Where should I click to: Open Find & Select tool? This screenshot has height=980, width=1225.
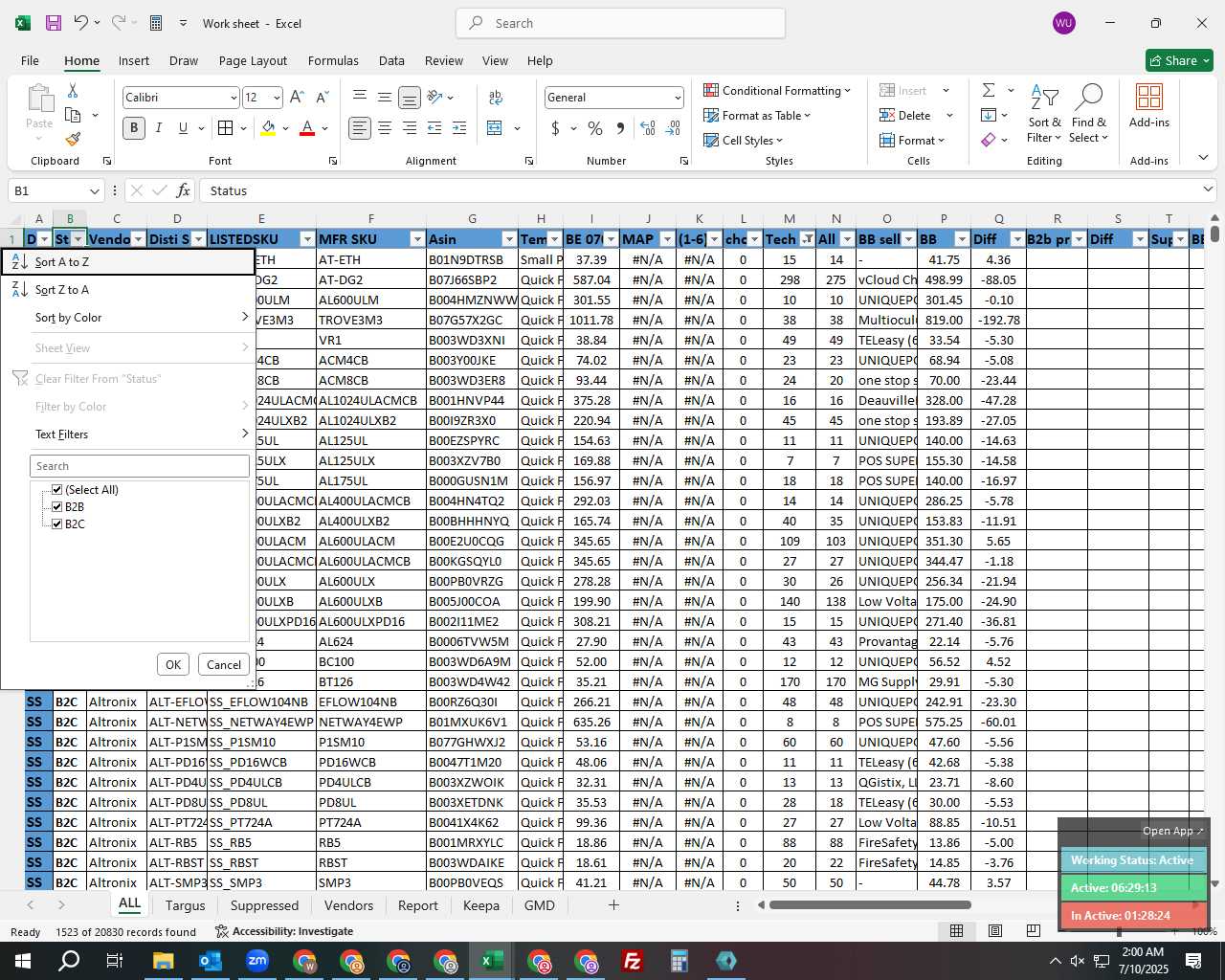(x=1089, y=113)
